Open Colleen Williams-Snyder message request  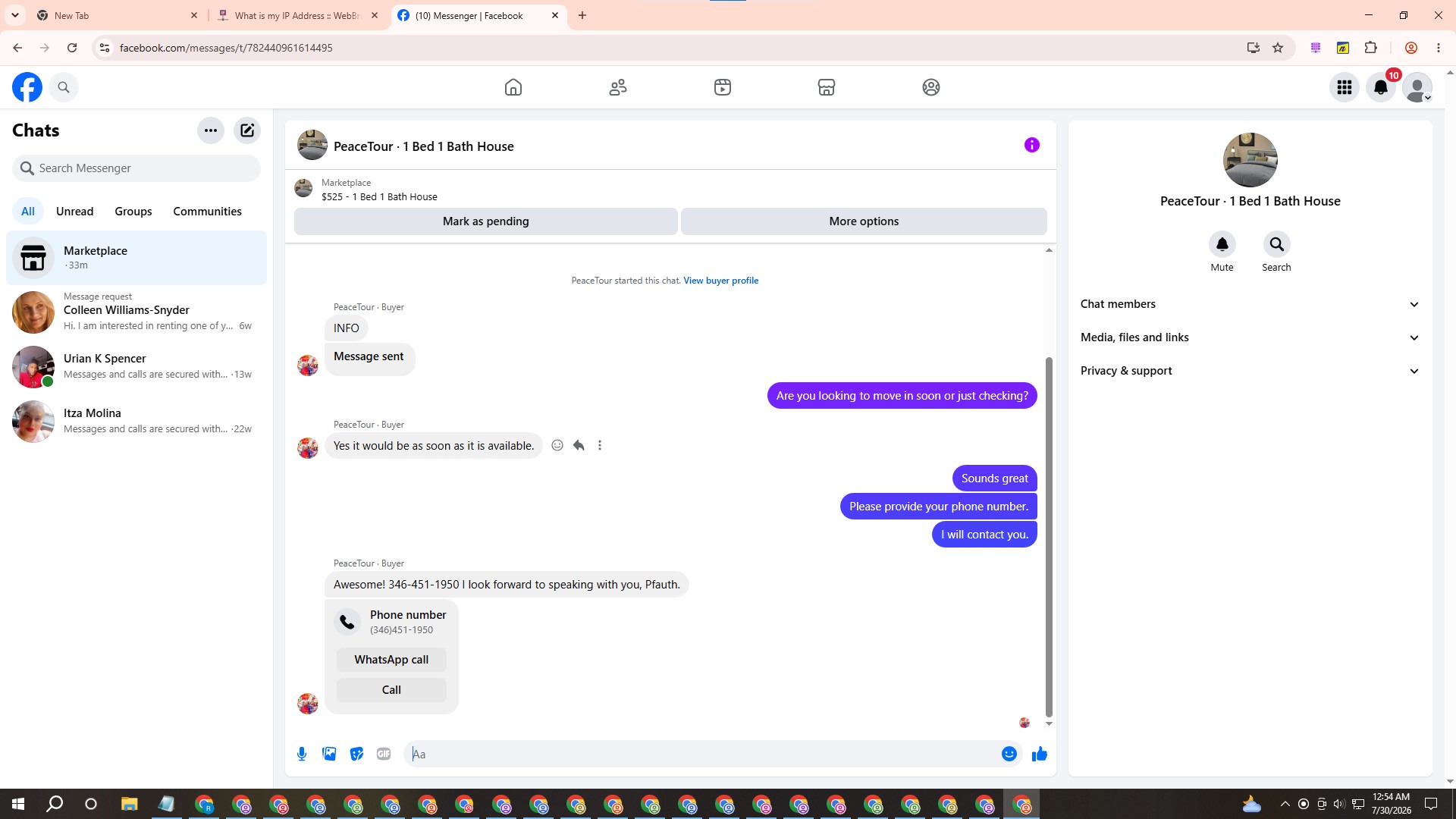(136, 312)
